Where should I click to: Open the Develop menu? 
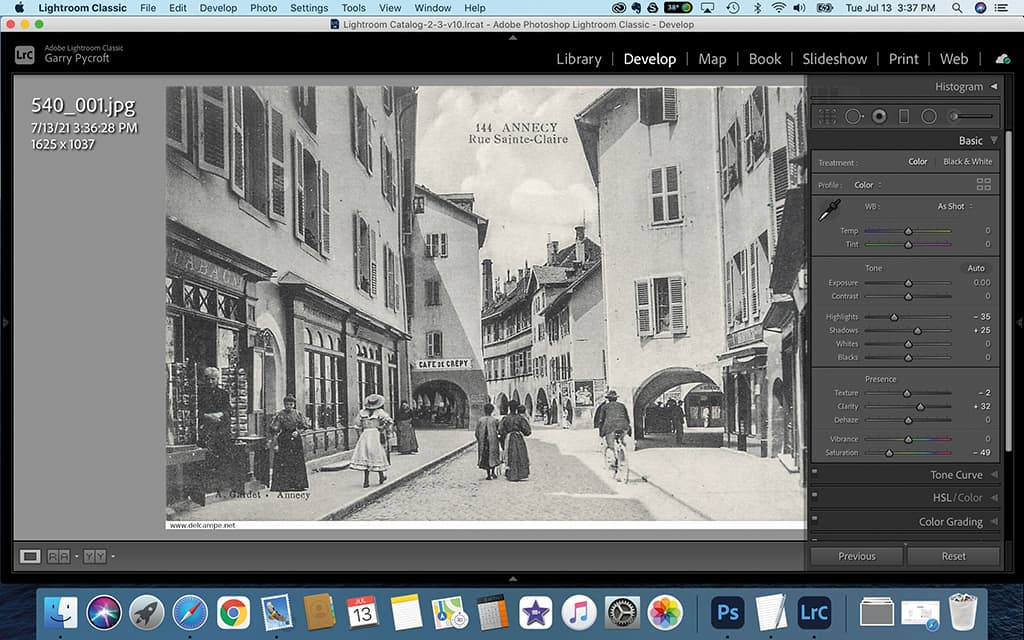click(218, 8)
